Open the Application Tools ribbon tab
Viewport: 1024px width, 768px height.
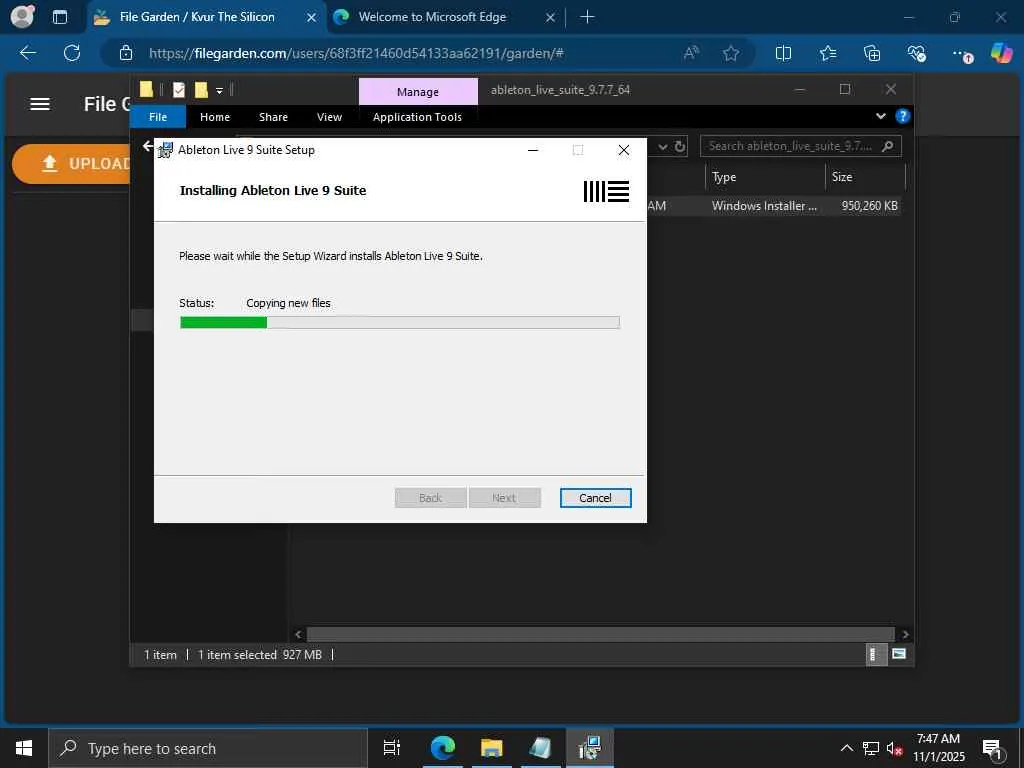point(417,117)
